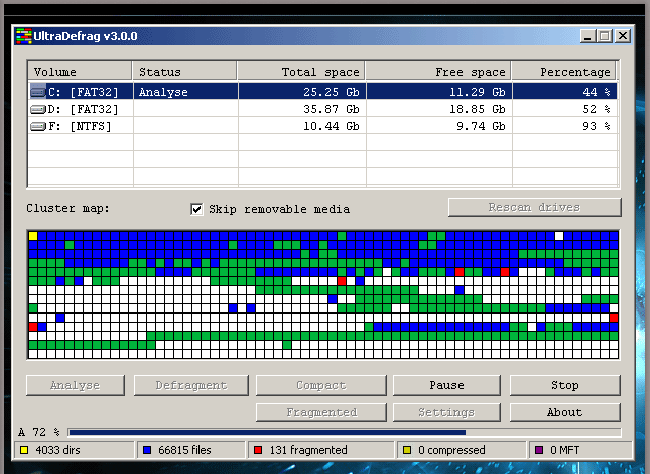
Task: Click the 11.29 Gb free space cell
Action: (x=439, y=92)
